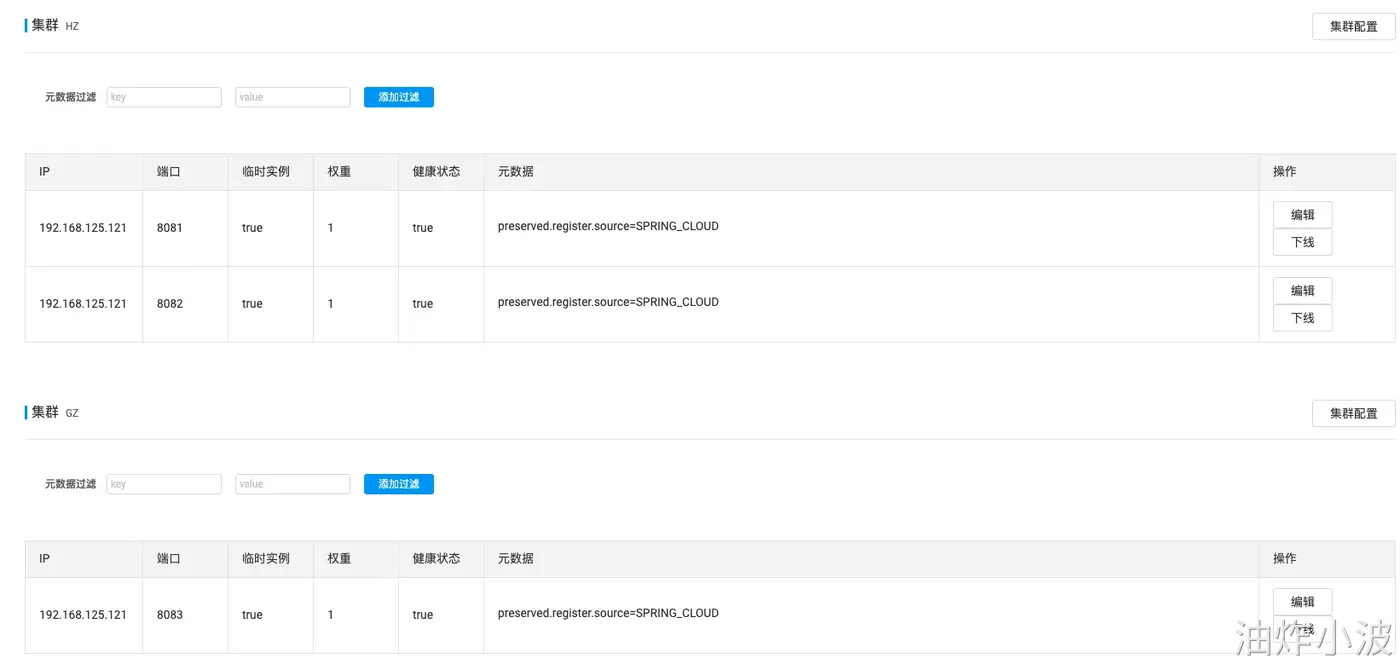
Task: Focus the GZ cluster metadata key field
Action: tap(164, 484)
